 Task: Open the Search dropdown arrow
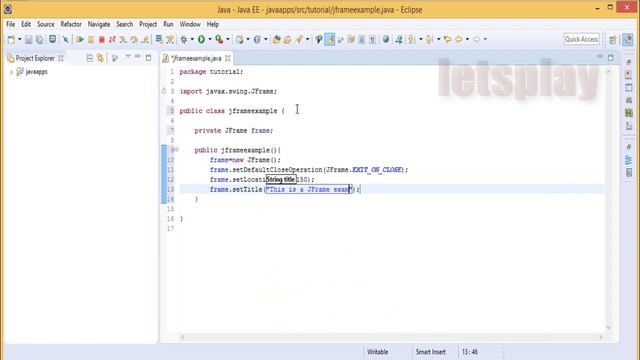tap(307, 40)
